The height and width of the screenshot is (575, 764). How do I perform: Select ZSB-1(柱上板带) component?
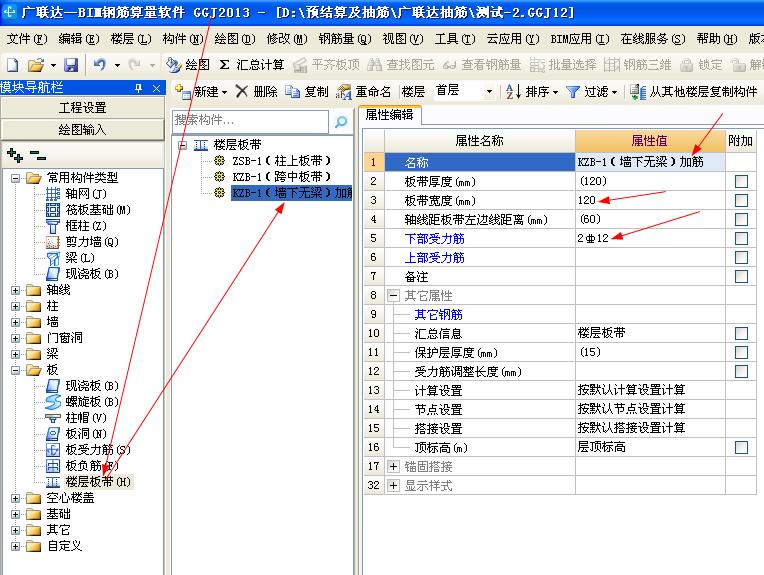click(282, 161)
